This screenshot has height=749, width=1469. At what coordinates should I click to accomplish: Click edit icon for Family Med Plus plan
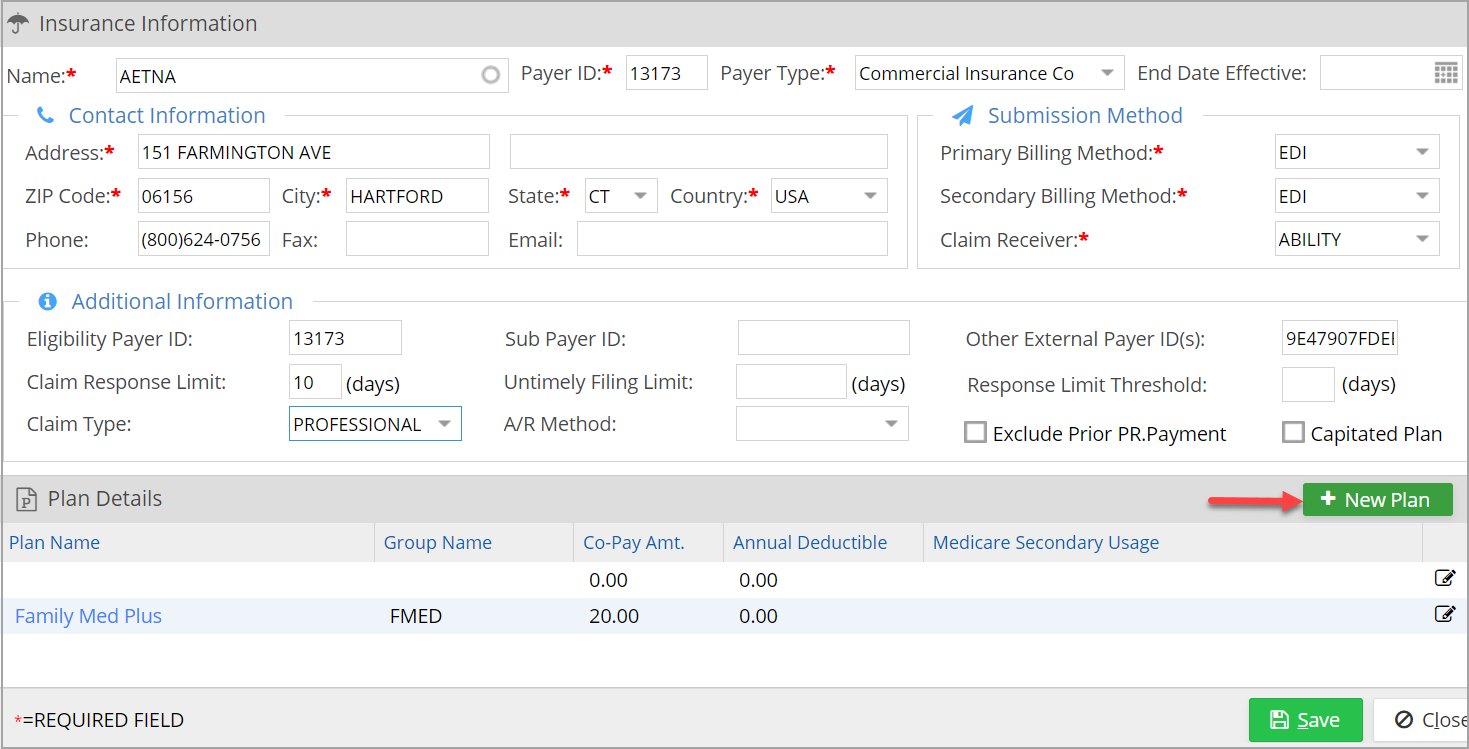pos(1444,614)
